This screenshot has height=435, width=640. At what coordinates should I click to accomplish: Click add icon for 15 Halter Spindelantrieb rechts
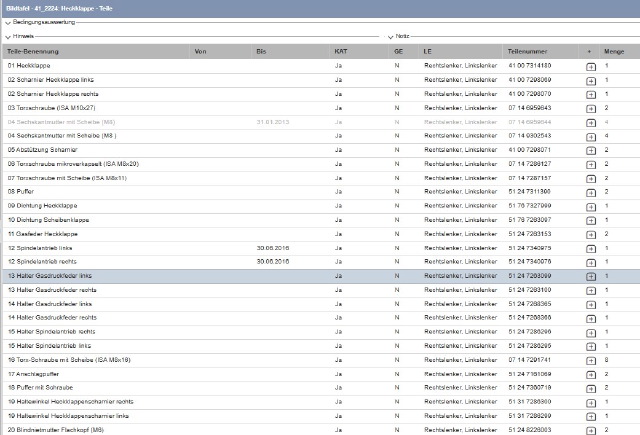coord(591,333)
